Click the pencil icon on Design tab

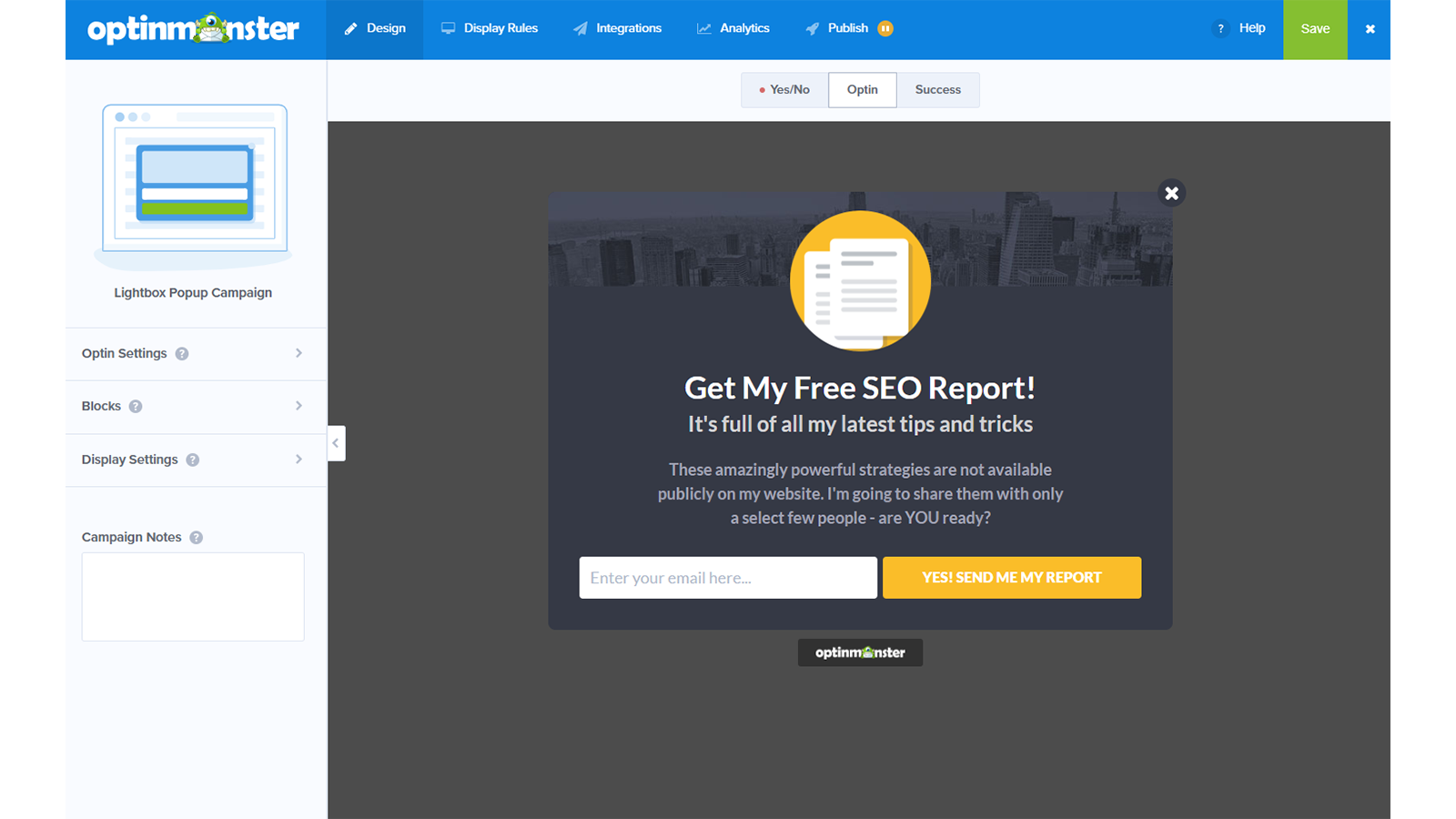[350, 29]
